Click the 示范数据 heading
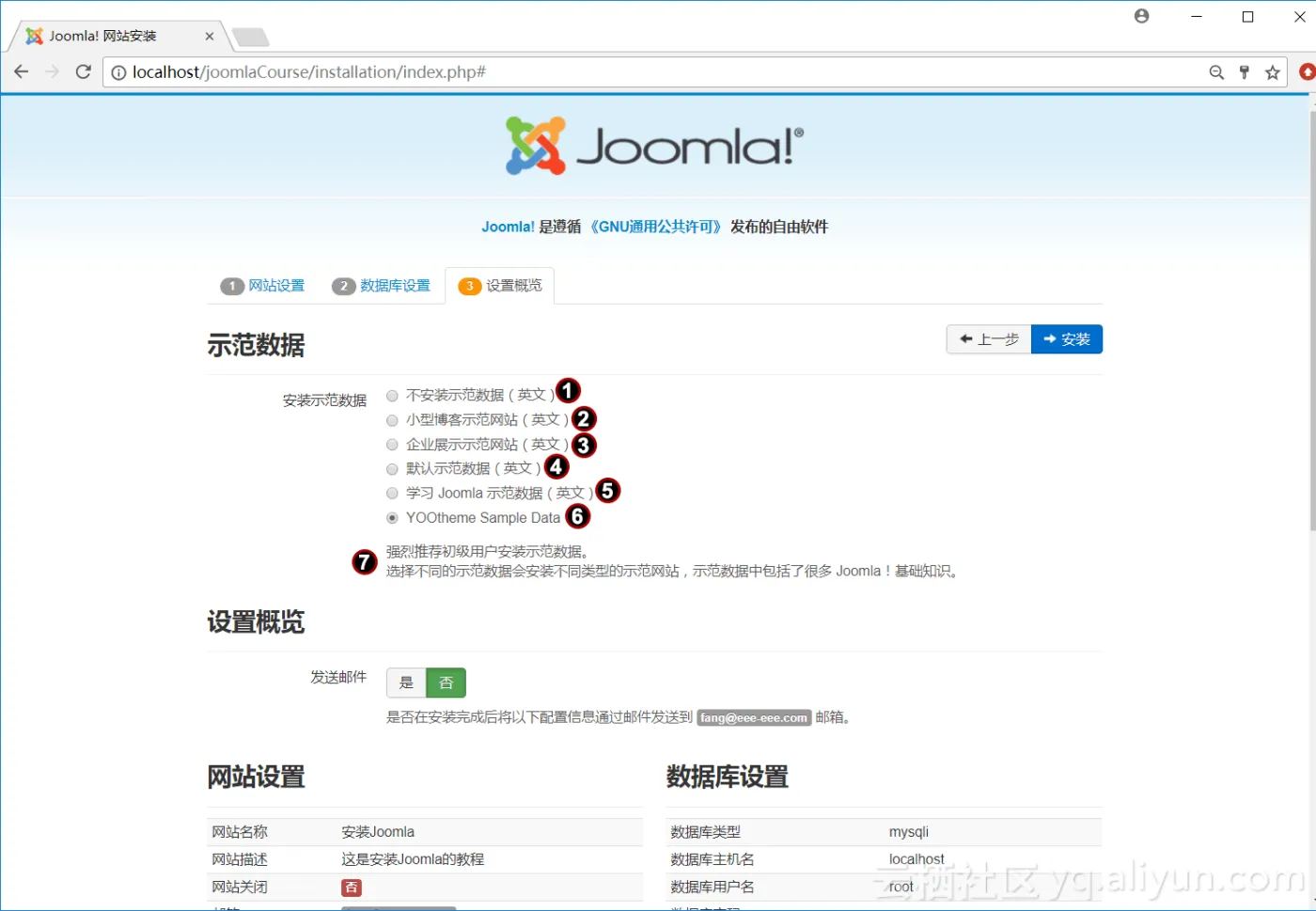 click(x=256, y=345)
